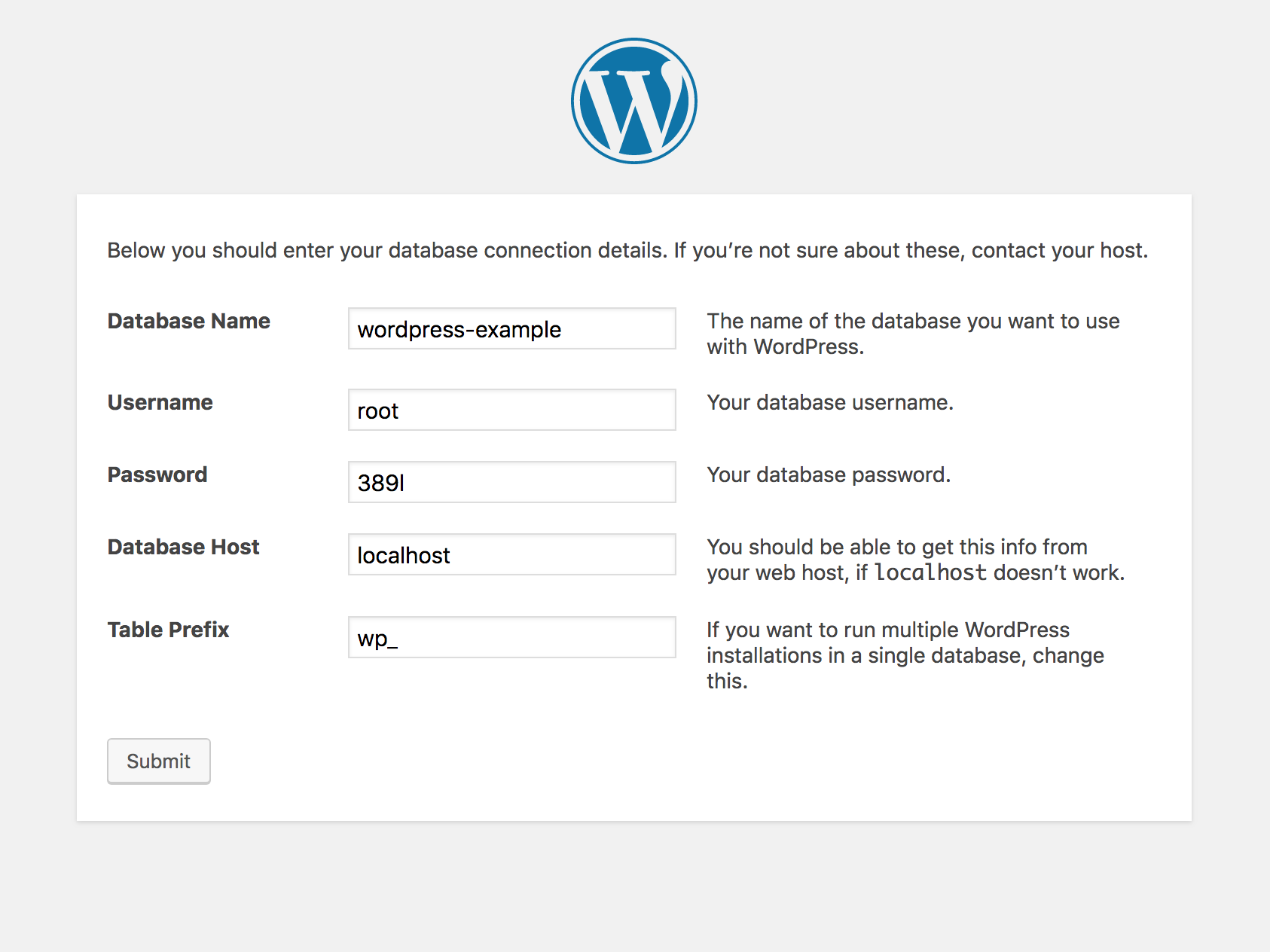Viewport: 1270px width, 952px height.
Task: Click into the Username field containing root
Action: [x=511, y=410]
